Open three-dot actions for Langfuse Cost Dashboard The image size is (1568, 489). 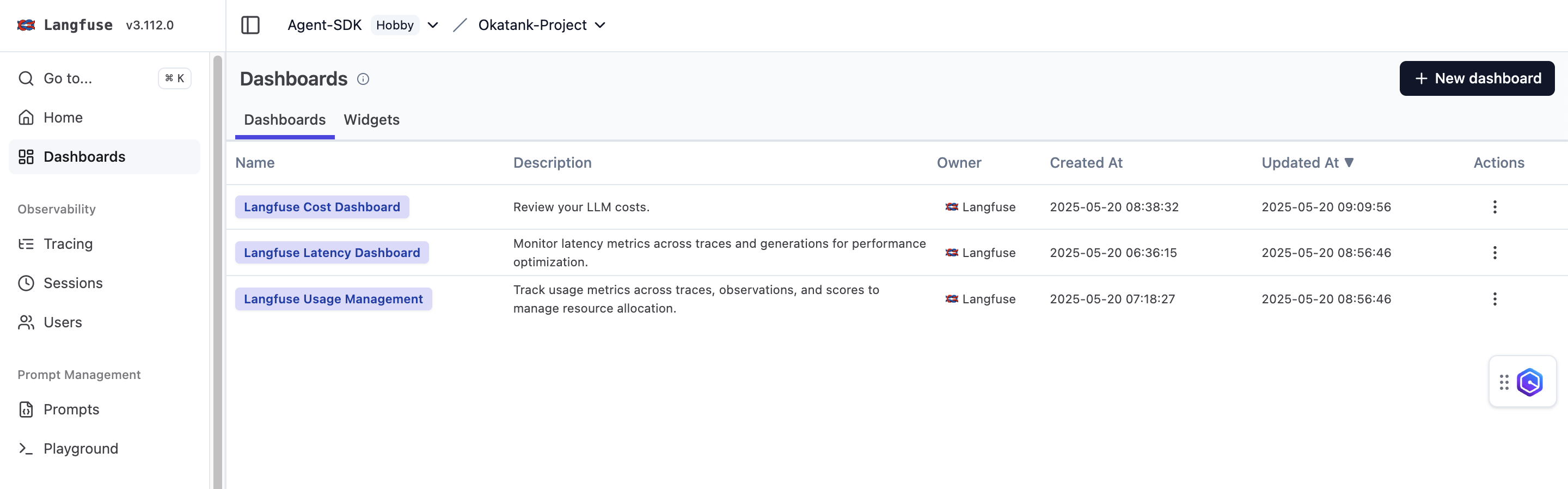pos(1494,207)
